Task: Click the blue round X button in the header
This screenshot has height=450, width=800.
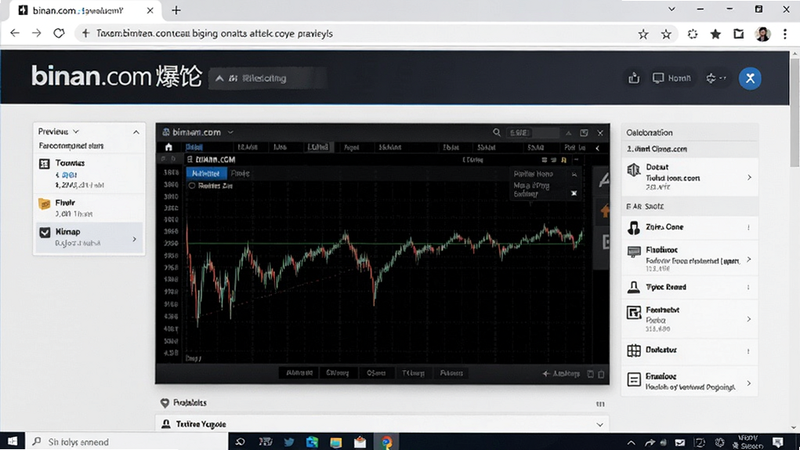Action: pyautogui.click(x=750, y=78)
